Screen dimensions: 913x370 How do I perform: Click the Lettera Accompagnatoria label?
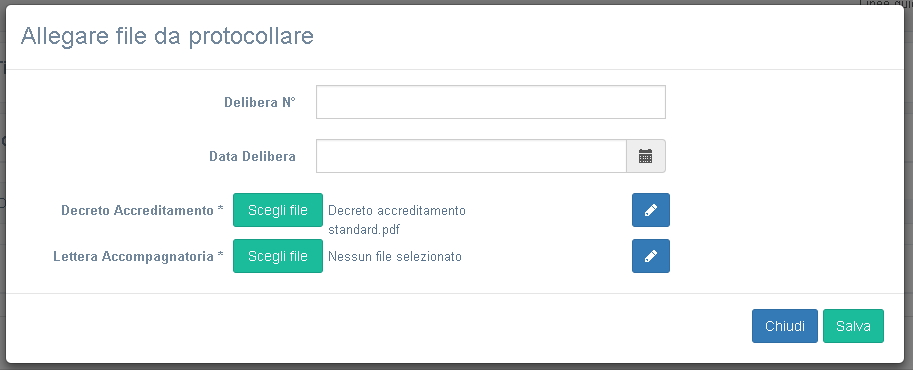tap(133, 256)
